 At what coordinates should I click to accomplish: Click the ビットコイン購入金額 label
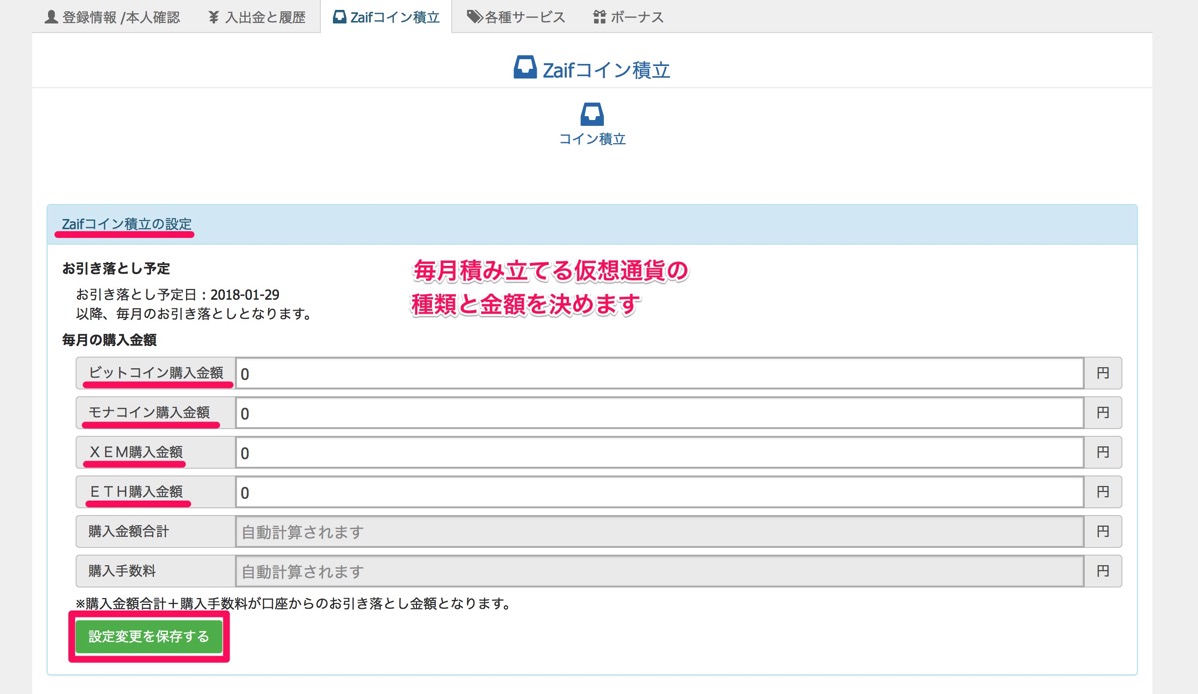click(x=156, y=372)
